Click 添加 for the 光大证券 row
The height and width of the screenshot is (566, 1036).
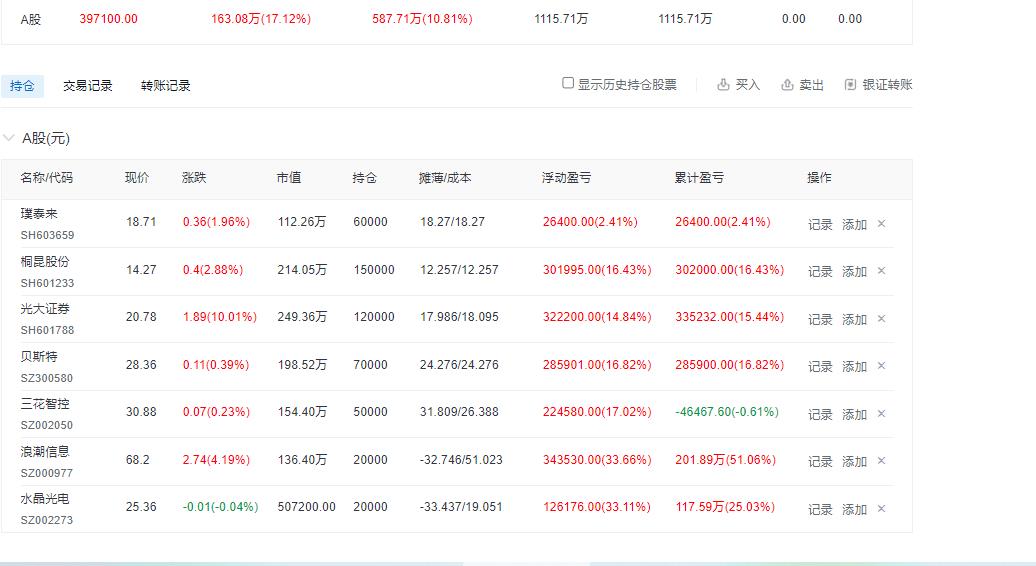pos(854,320)
